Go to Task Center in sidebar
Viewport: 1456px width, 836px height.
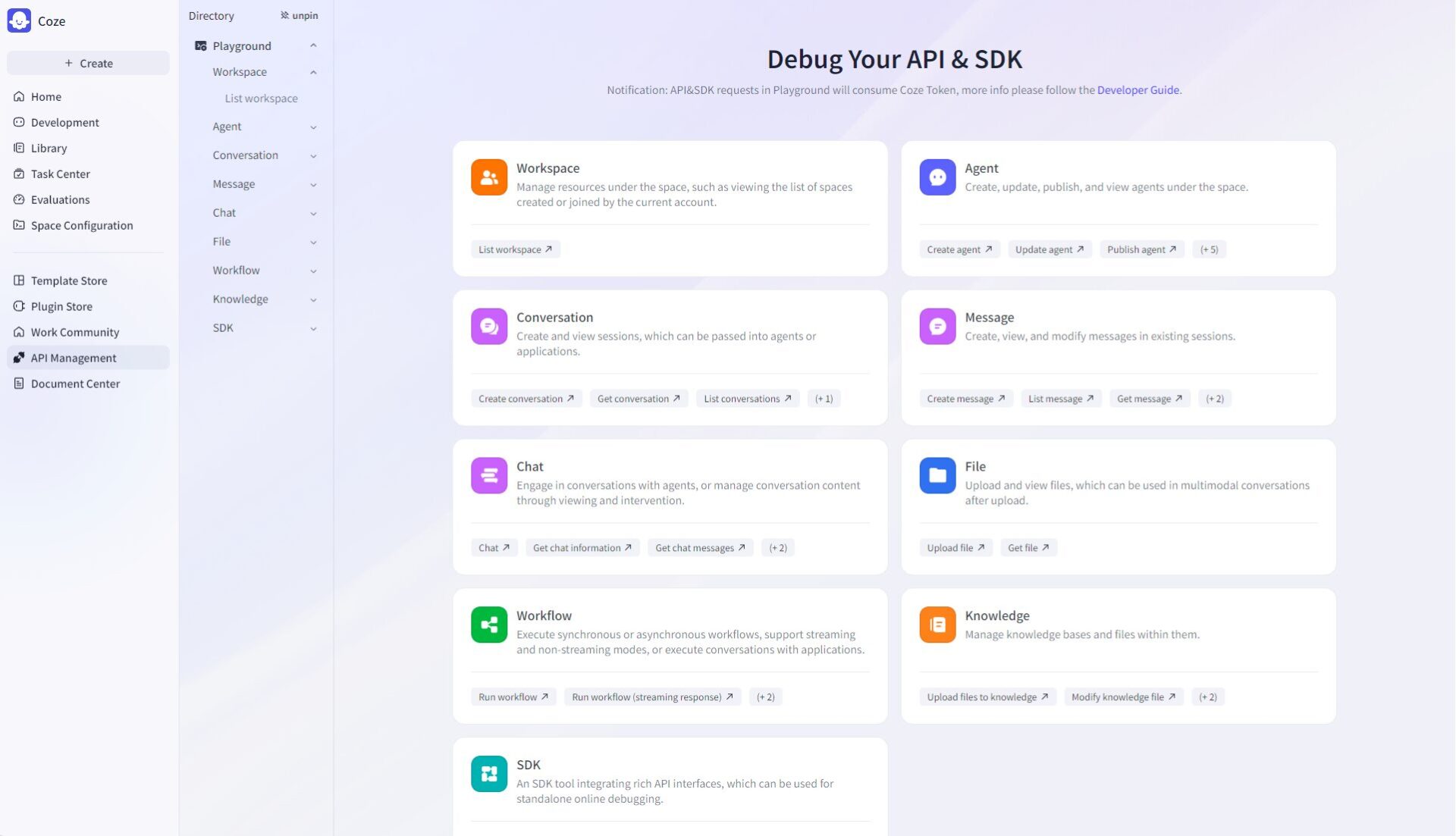click(x=60, y=174)
